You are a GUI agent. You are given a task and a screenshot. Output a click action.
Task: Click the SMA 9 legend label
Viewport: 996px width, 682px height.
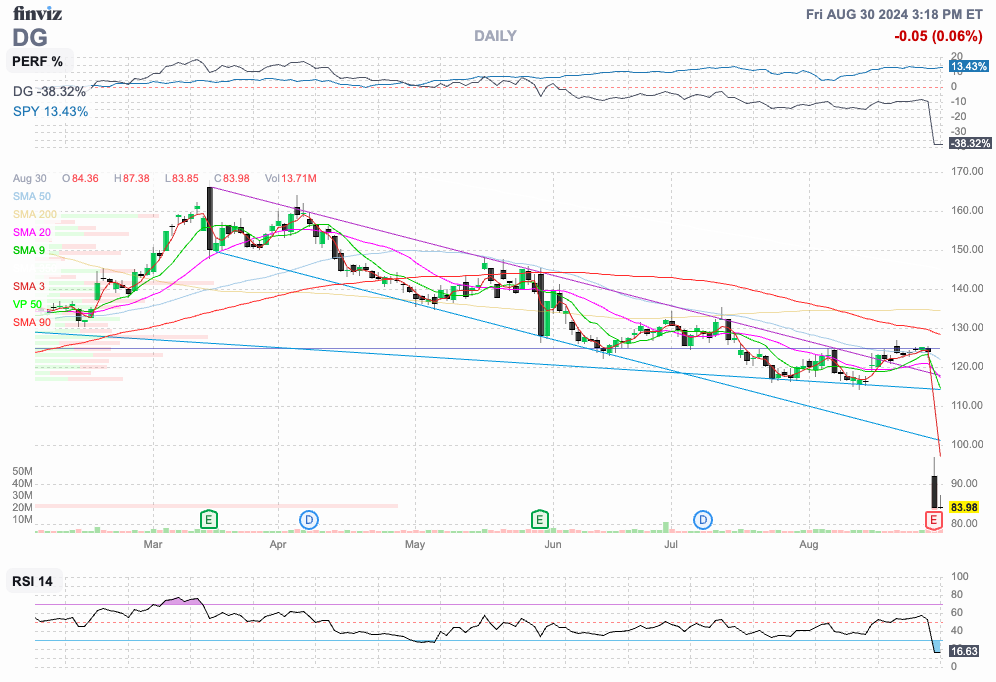click(29, 250)
